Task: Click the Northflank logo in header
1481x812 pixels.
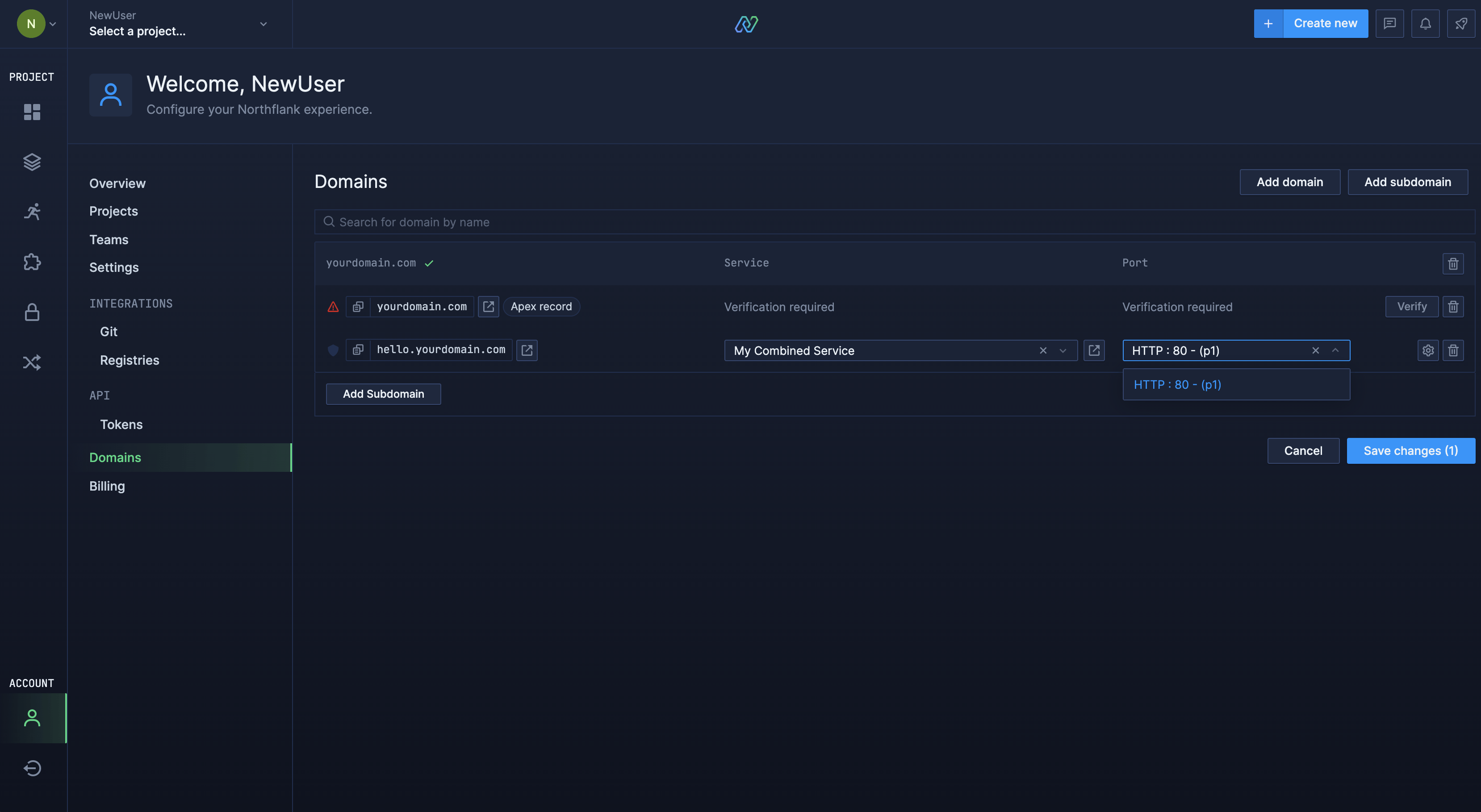Action: click(746, 24)
